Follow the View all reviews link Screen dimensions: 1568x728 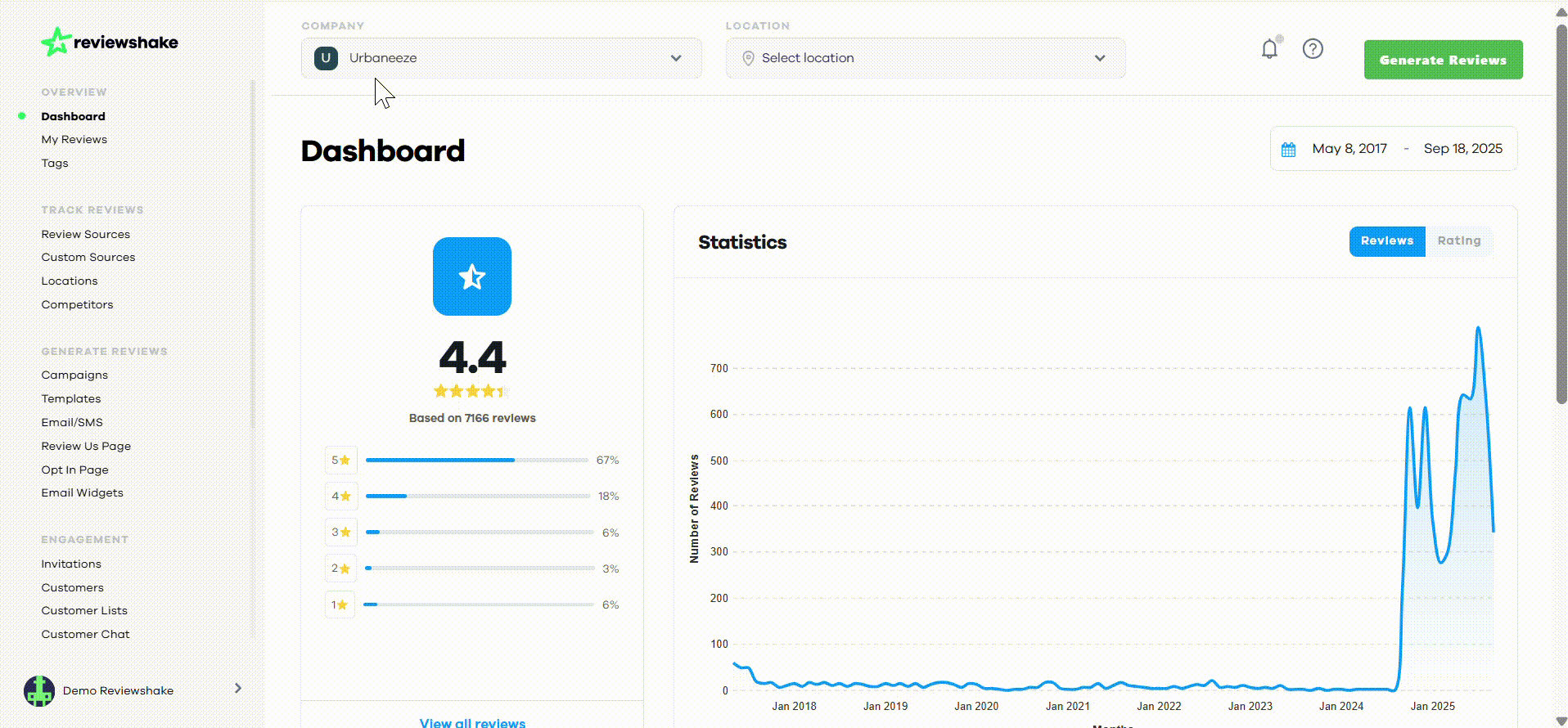(472, 722)
